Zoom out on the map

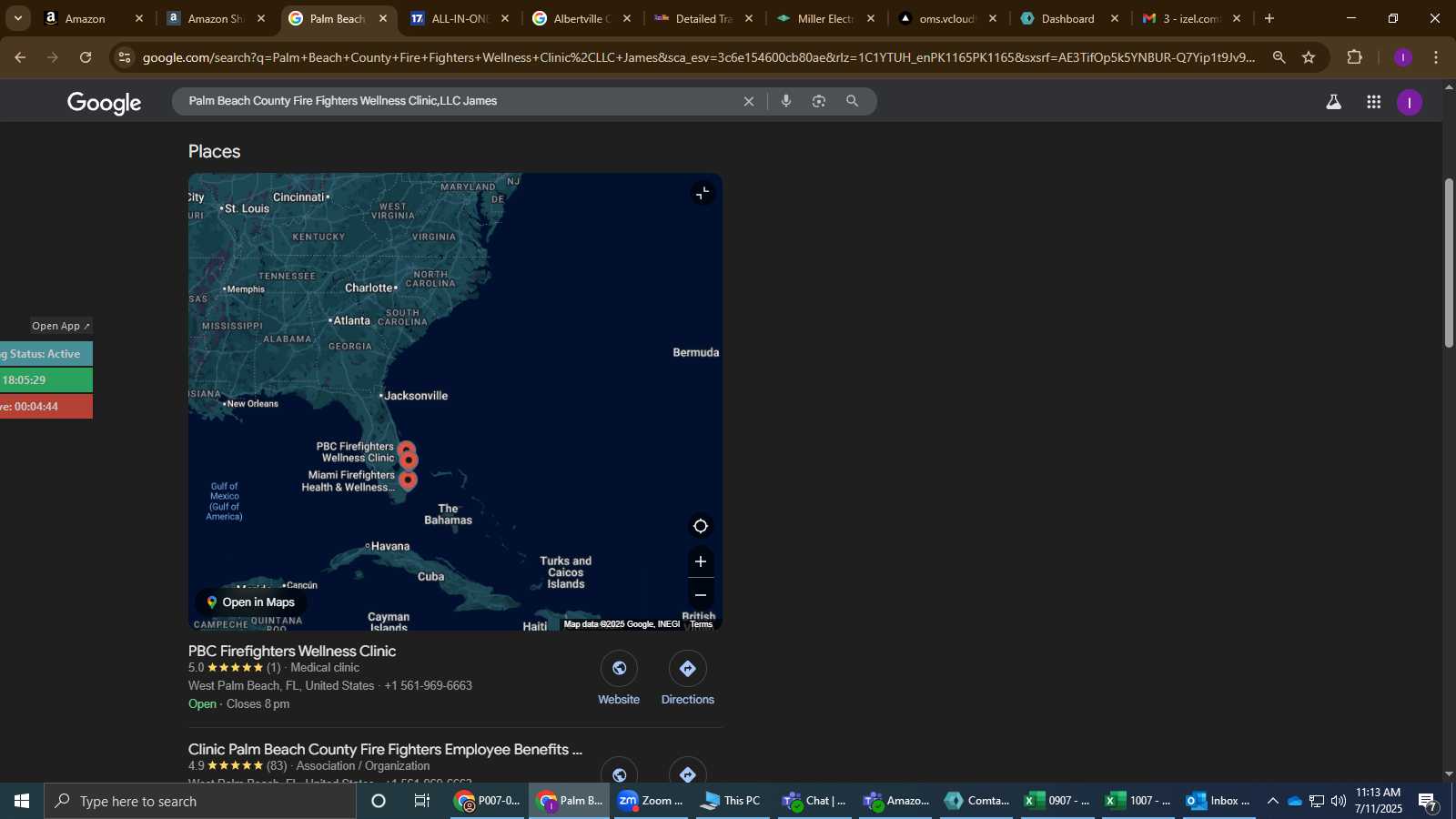click(x=701, y=595)
